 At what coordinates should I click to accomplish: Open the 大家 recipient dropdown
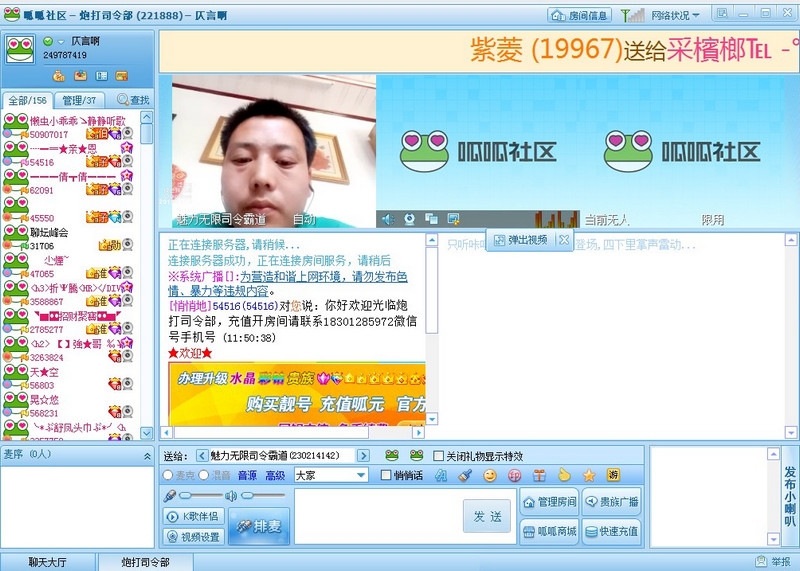[331, 476]
